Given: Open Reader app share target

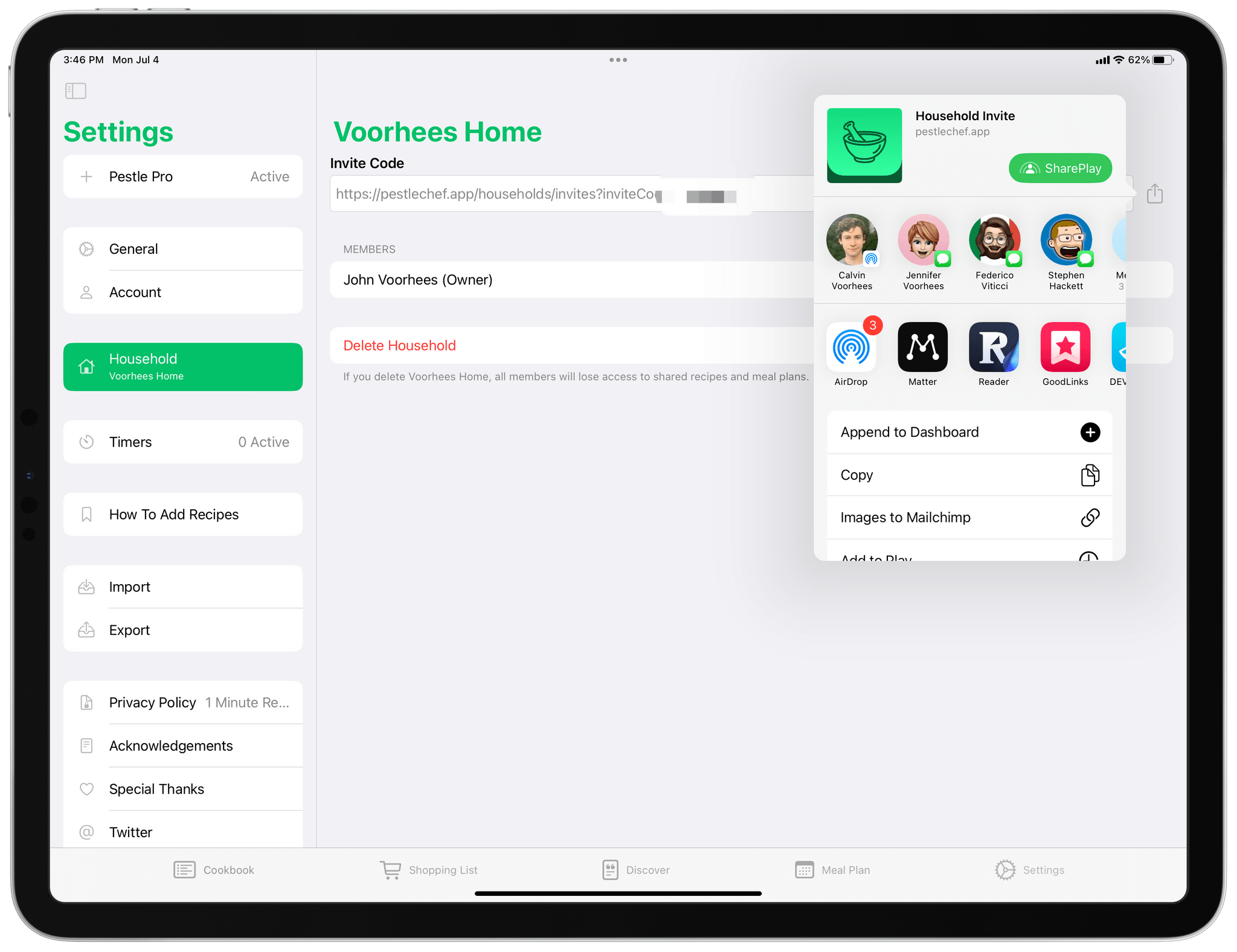Looking at the screenshot, I should tap(993, 350).
